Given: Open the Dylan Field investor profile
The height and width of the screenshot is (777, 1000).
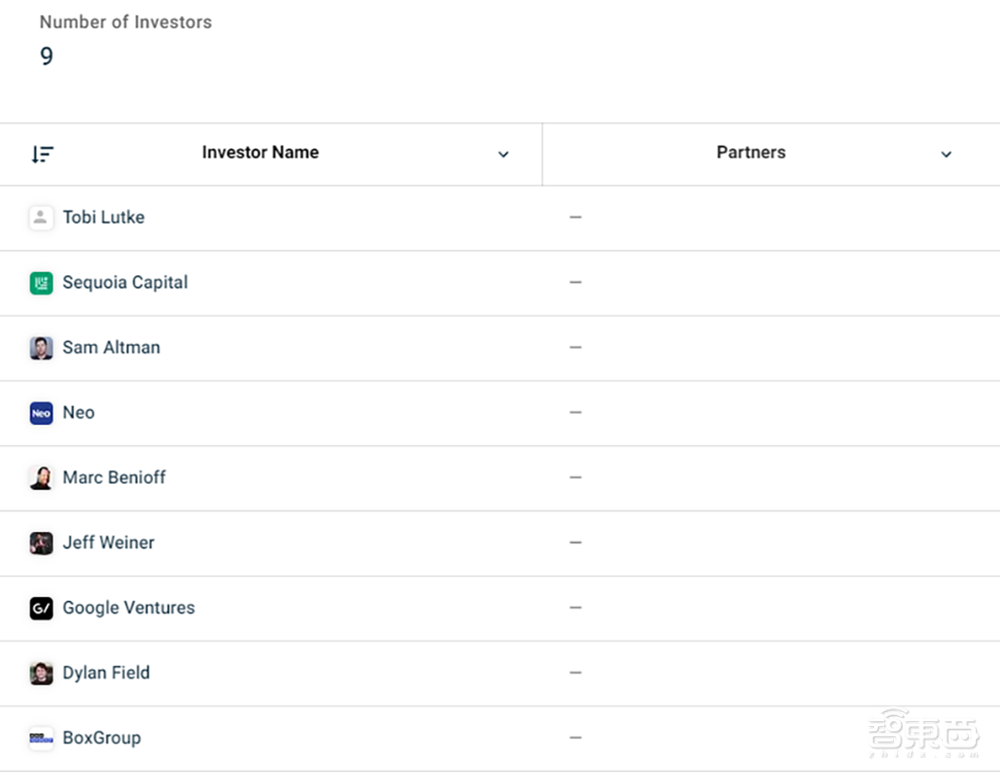Looking at the screenshot, I should 106,673.
